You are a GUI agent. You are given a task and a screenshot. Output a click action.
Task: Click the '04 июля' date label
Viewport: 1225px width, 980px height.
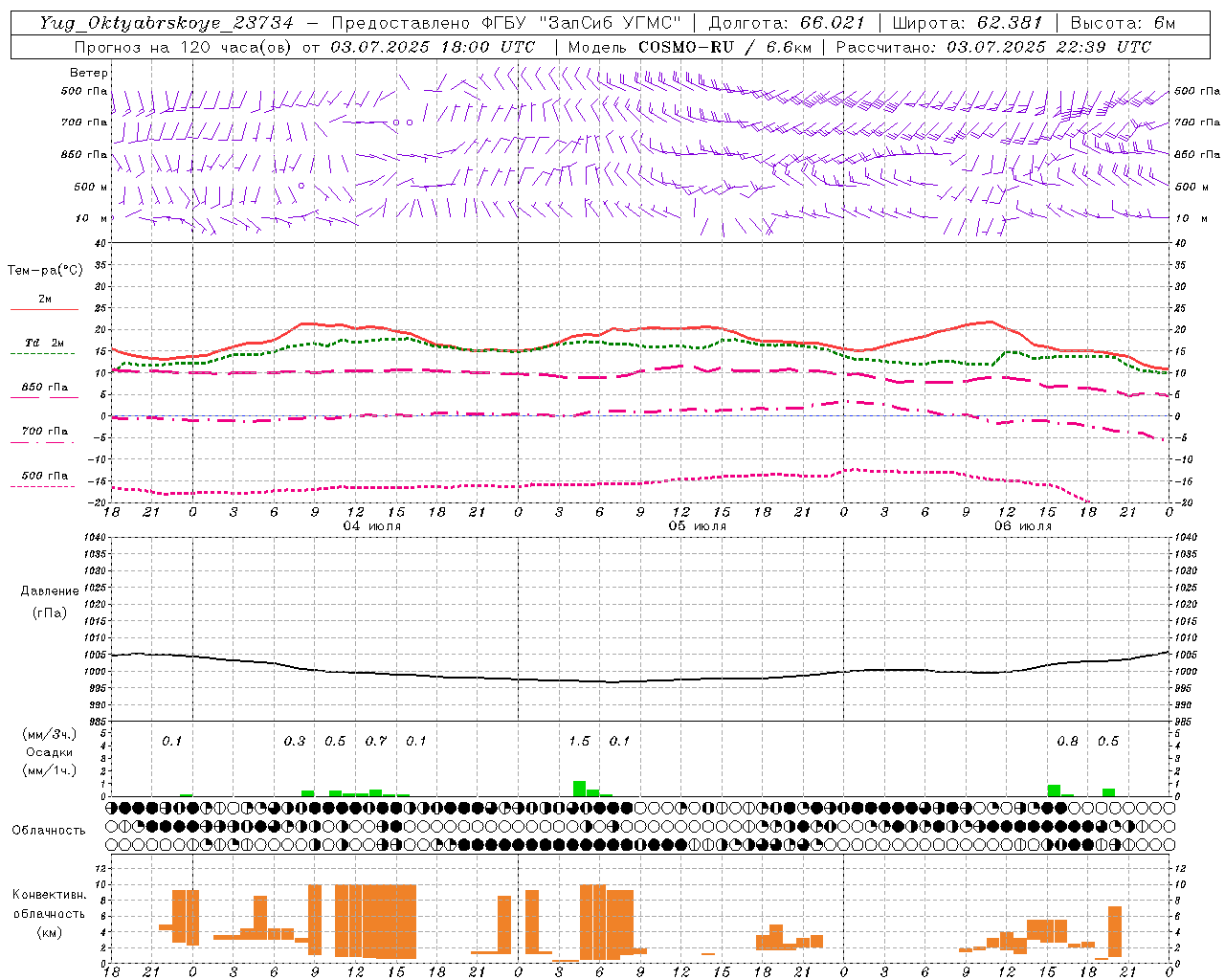372,526
